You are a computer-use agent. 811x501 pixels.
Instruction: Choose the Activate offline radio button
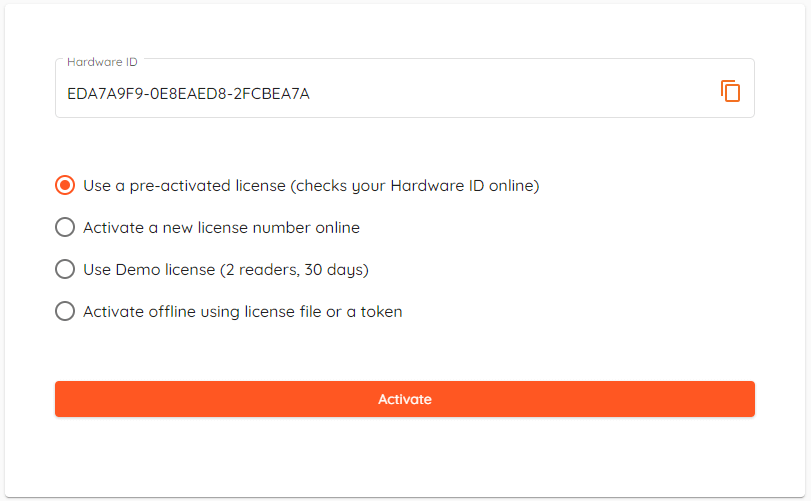coord(65,311)
